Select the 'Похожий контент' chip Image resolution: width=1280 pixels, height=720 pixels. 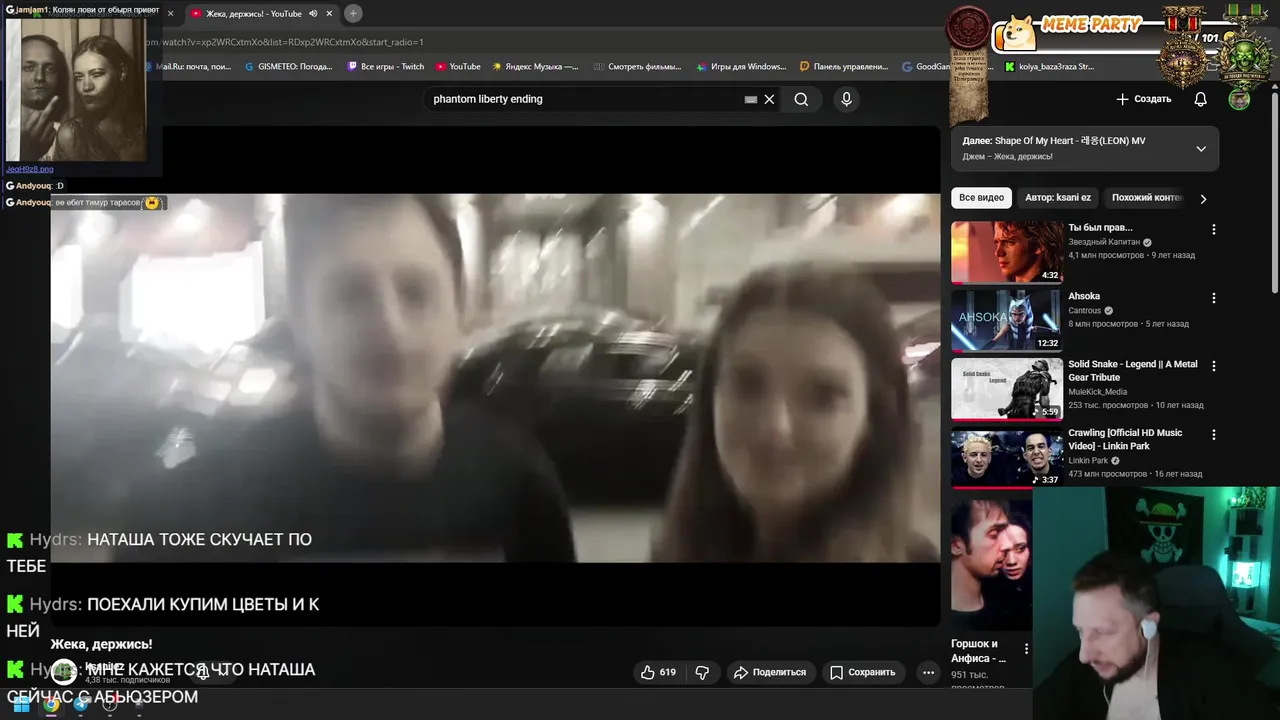click(x=1147, y=198)
